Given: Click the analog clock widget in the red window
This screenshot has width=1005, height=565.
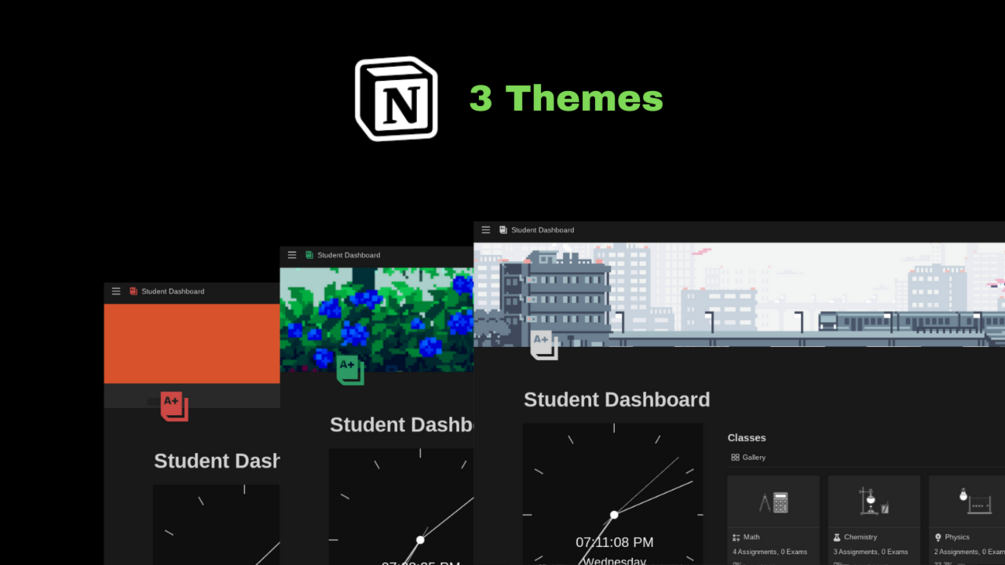Looking at the screenshot, I should tap(216, 525).
